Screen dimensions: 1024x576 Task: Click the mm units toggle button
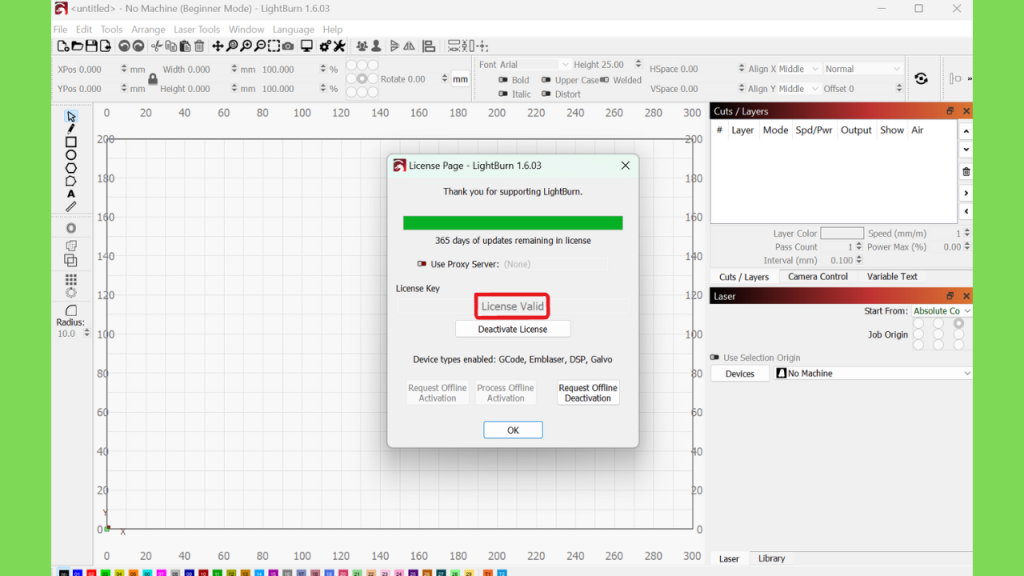(460, 79)
